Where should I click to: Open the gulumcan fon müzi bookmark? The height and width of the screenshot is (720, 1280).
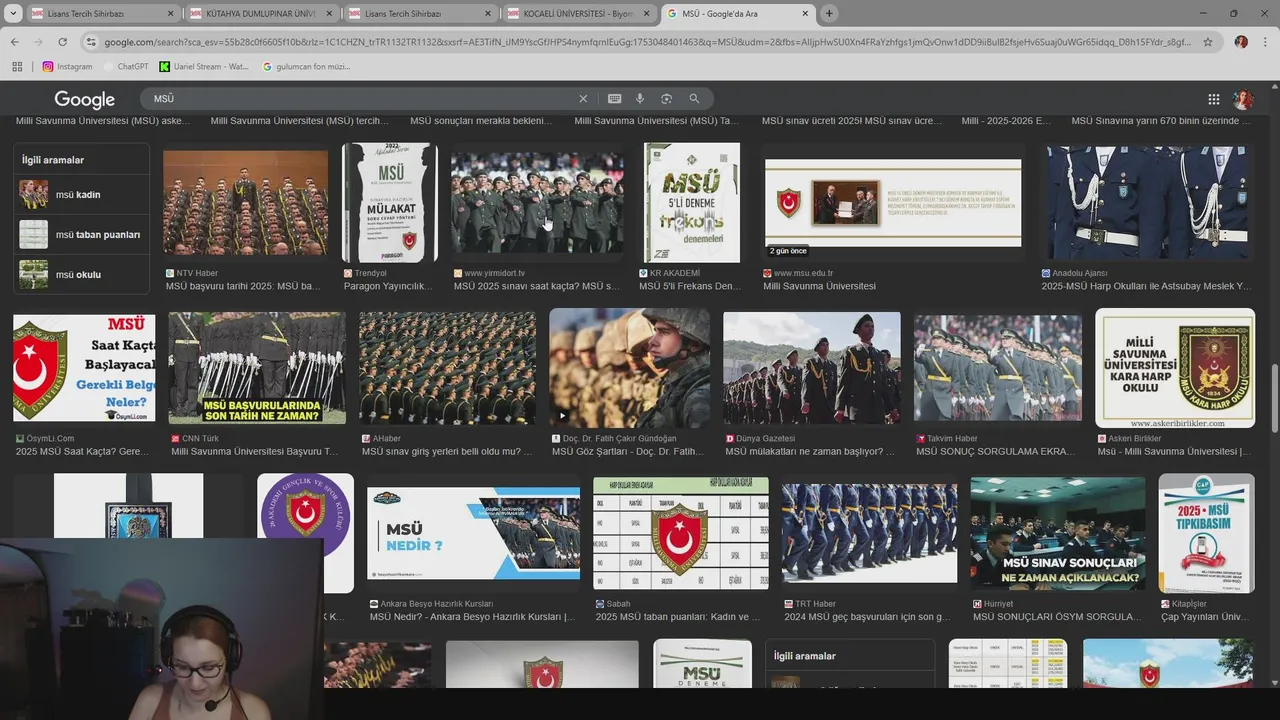306,67
